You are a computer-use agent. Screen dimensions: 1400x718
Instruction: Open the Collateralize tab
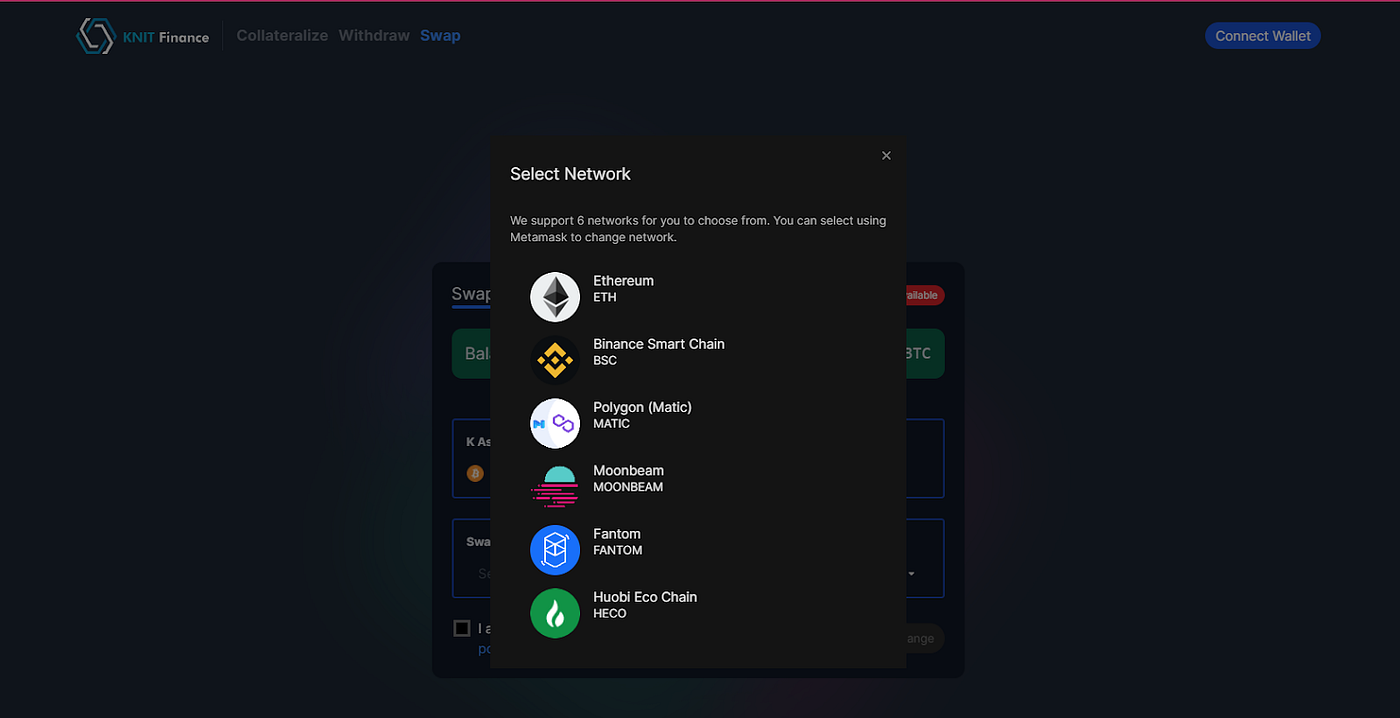(282, 35)
